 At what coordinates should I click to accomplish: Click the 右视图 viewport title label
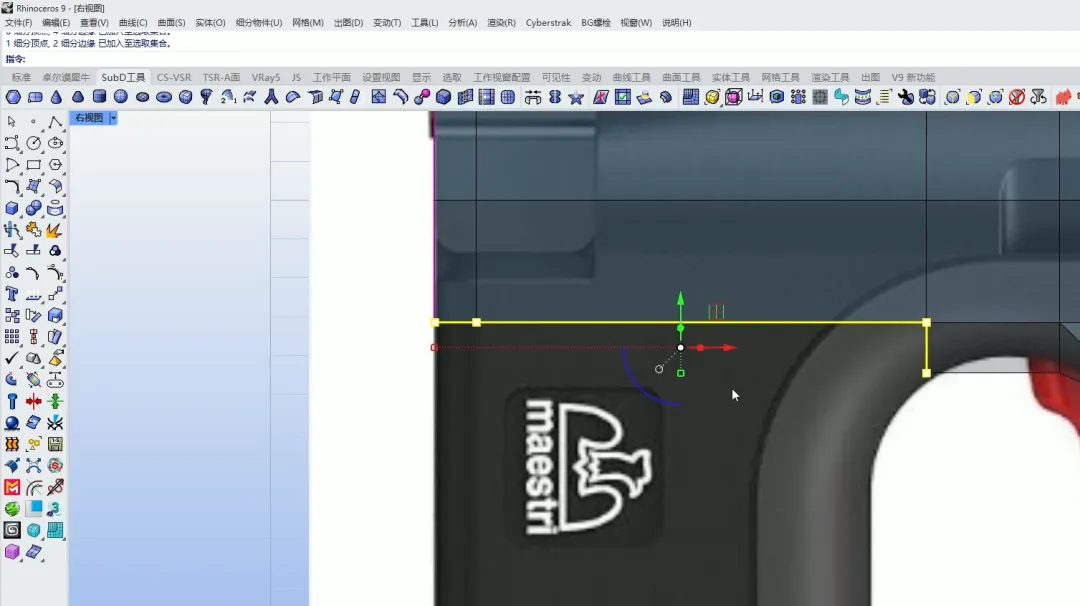click(x=89, y=118)
